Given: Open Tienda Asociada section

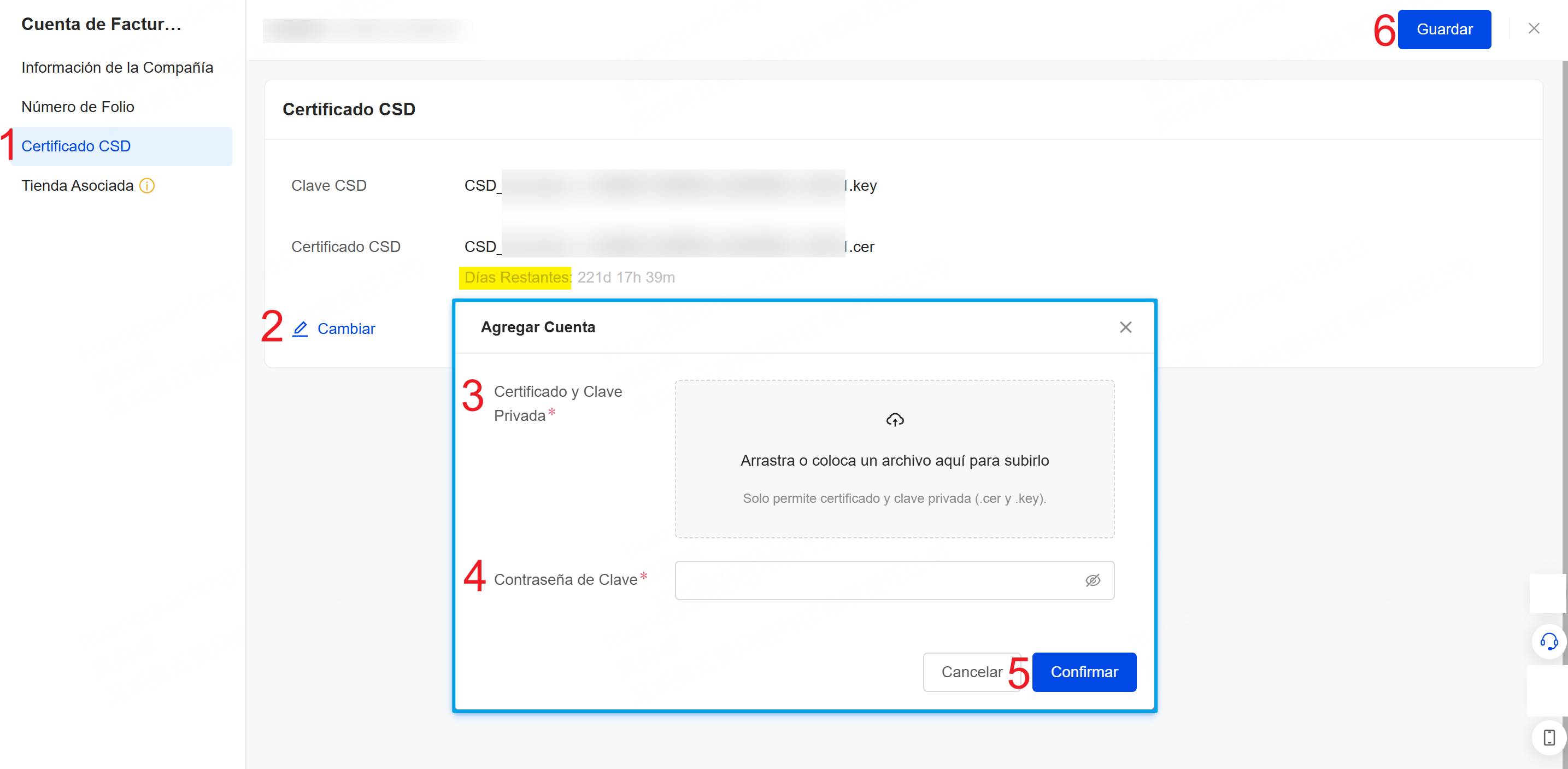Looking at the screenshot, I should [77, 186].
